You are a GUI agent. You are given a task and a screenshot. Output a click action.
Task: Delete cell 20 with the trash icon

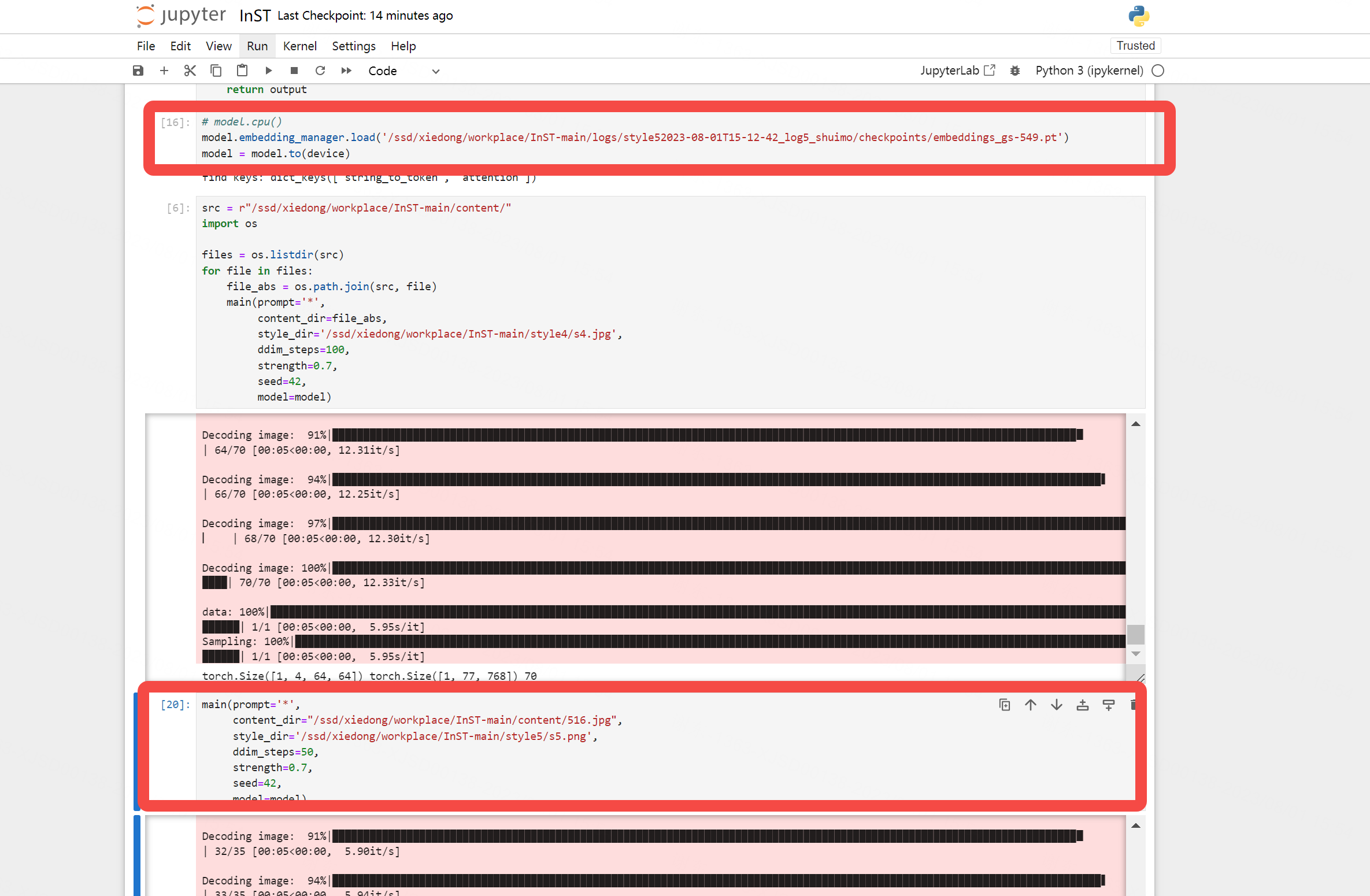(1133, 705)
